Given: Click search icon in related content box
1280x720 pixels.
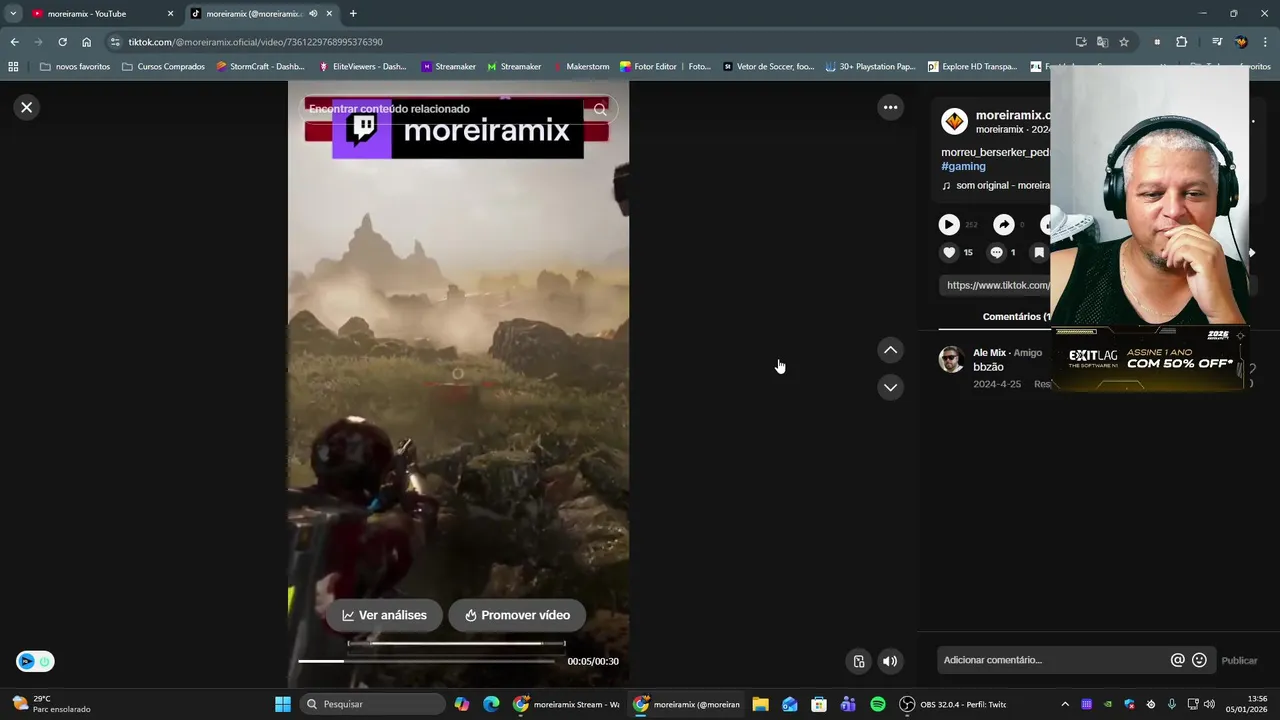Looking at the screenshot, I should (x=600, y=109).
